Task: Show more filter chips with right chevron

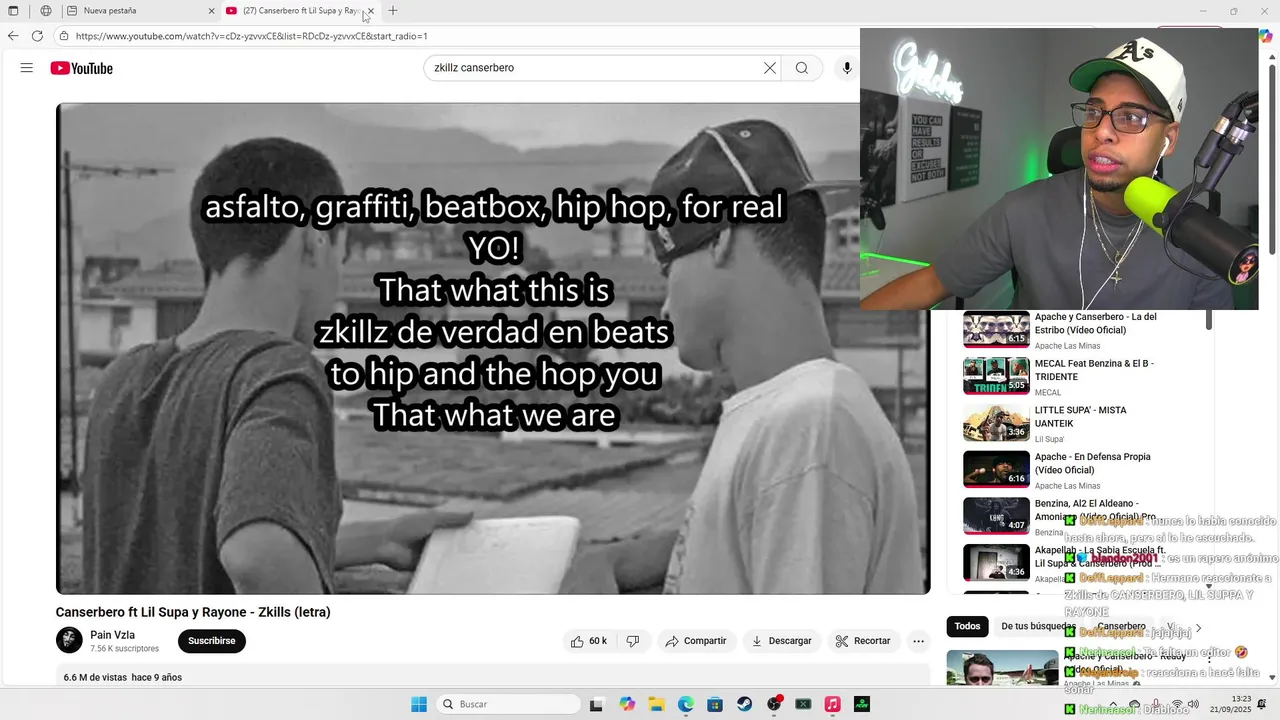Action: (1198, 627)
